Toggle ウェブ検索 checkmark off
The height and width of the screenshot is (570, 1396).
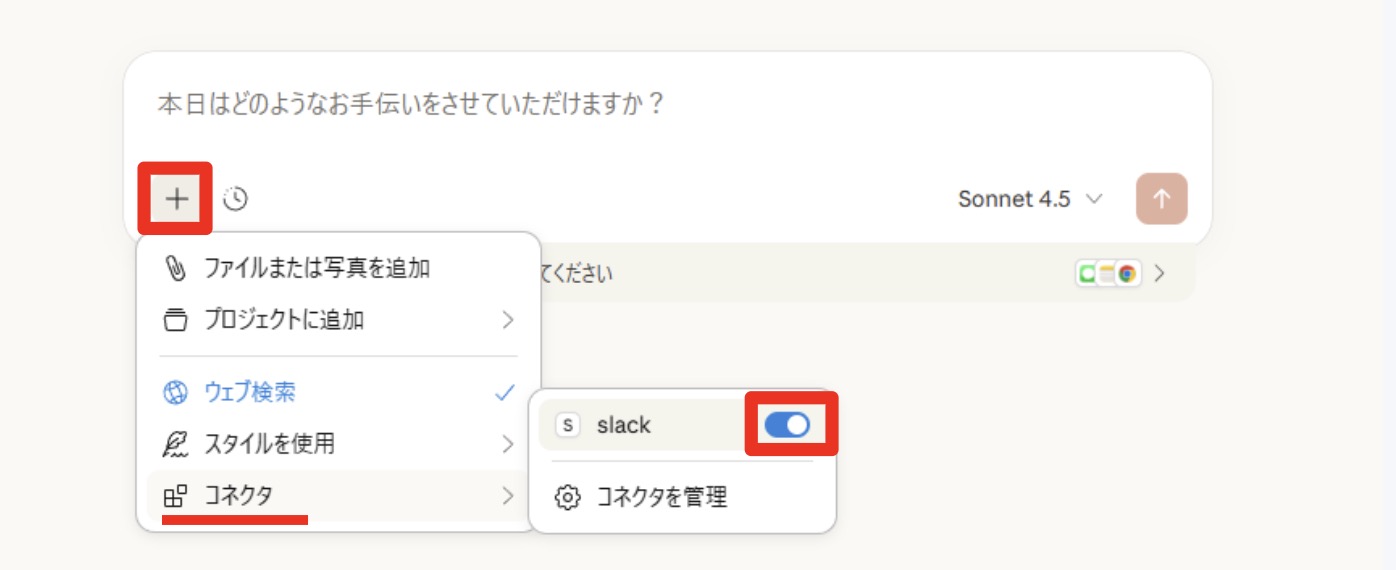505,392
